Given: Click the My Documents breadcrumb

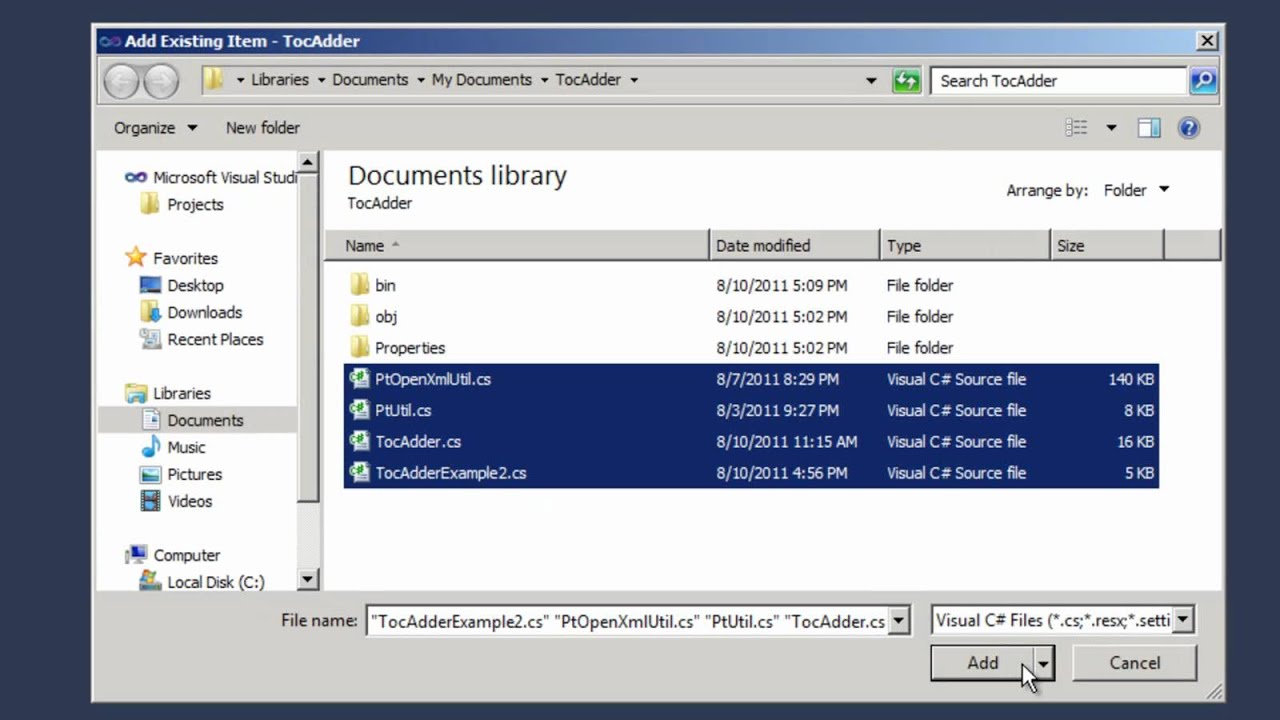Looking at the screenshot, I should (x=481, y=80).
